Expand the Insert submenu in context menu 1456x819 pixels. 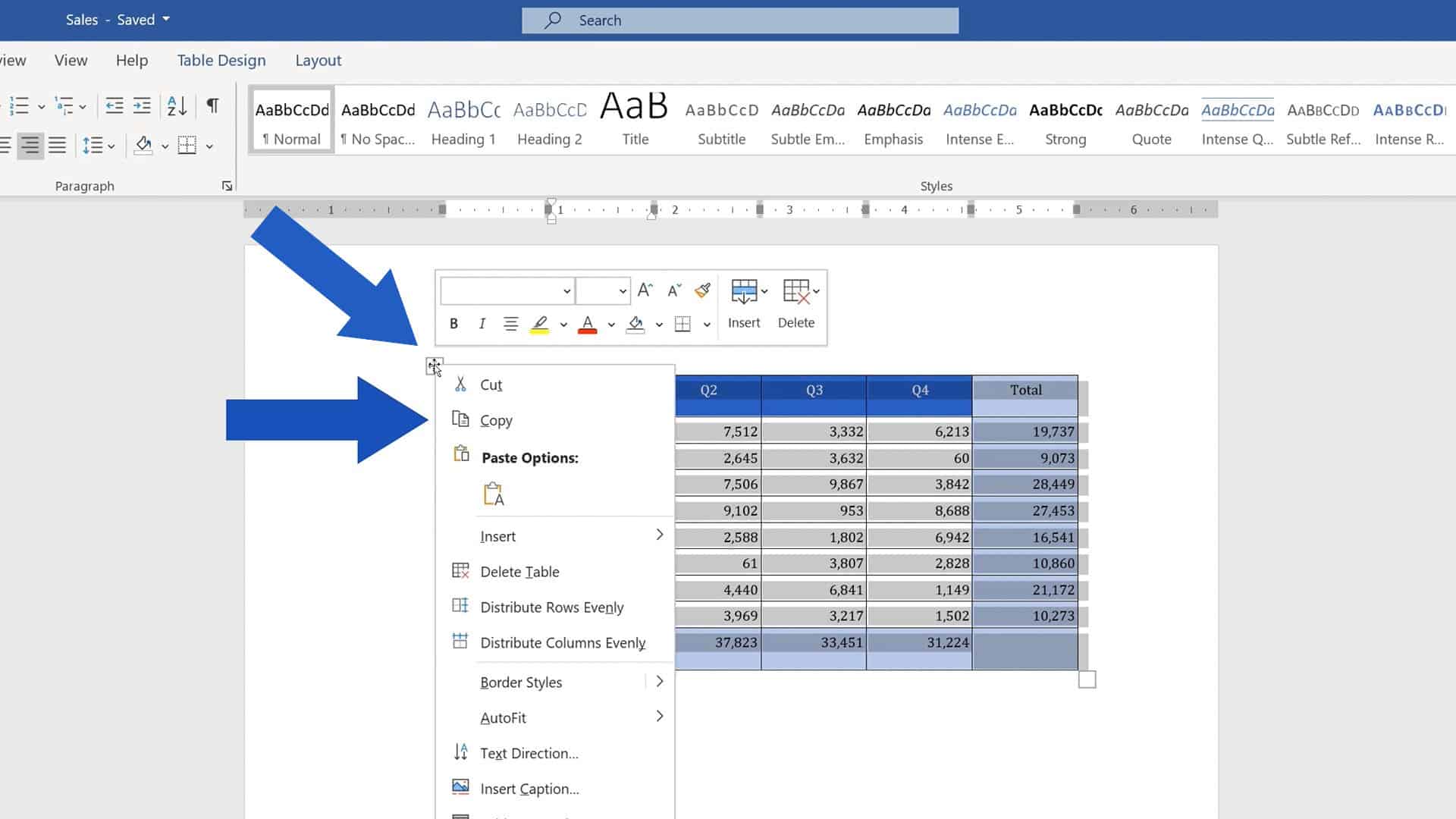point(659,535)
